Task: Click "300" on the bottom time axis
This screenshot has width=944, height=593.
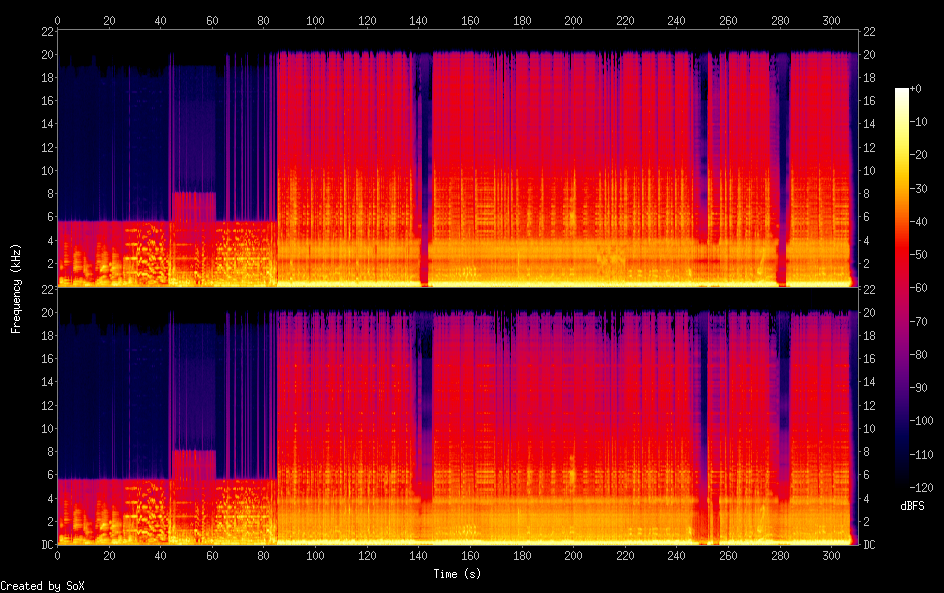Action: pos(831,556)
